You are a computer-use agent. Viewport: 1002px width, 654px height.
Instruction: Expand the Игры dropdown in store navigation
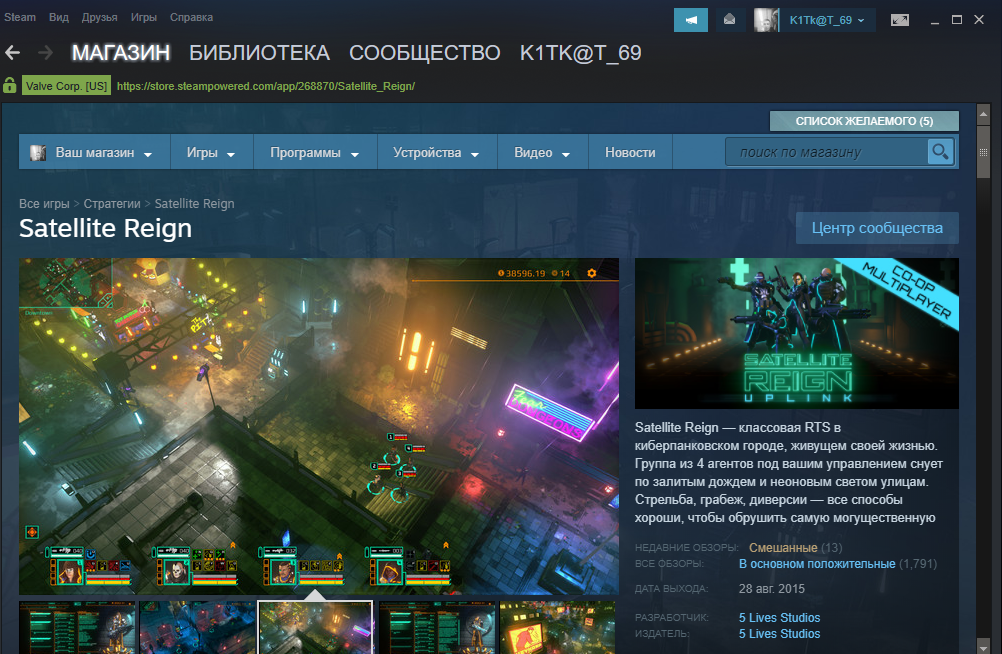(212, 152)
